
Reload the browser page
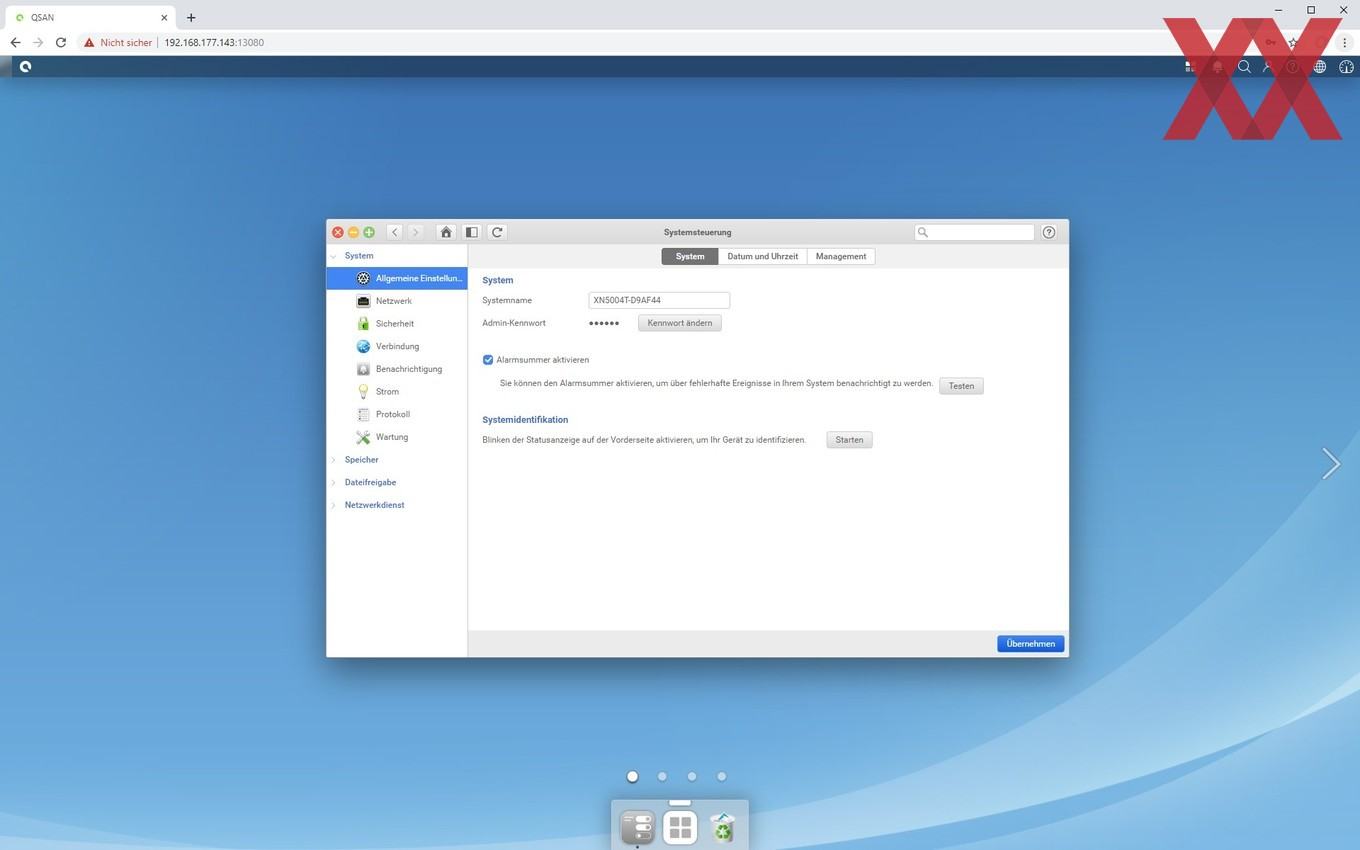point(61,43)
